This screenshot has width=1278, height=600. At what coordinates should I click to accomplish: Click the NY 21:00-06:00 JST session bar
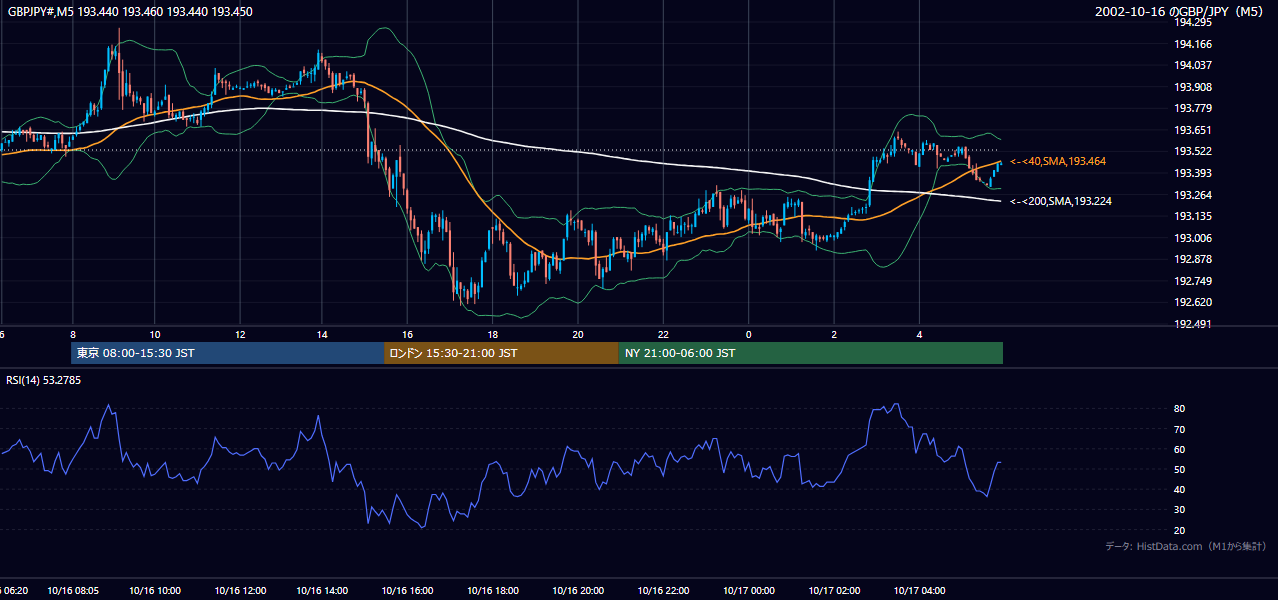coord(810,353)
